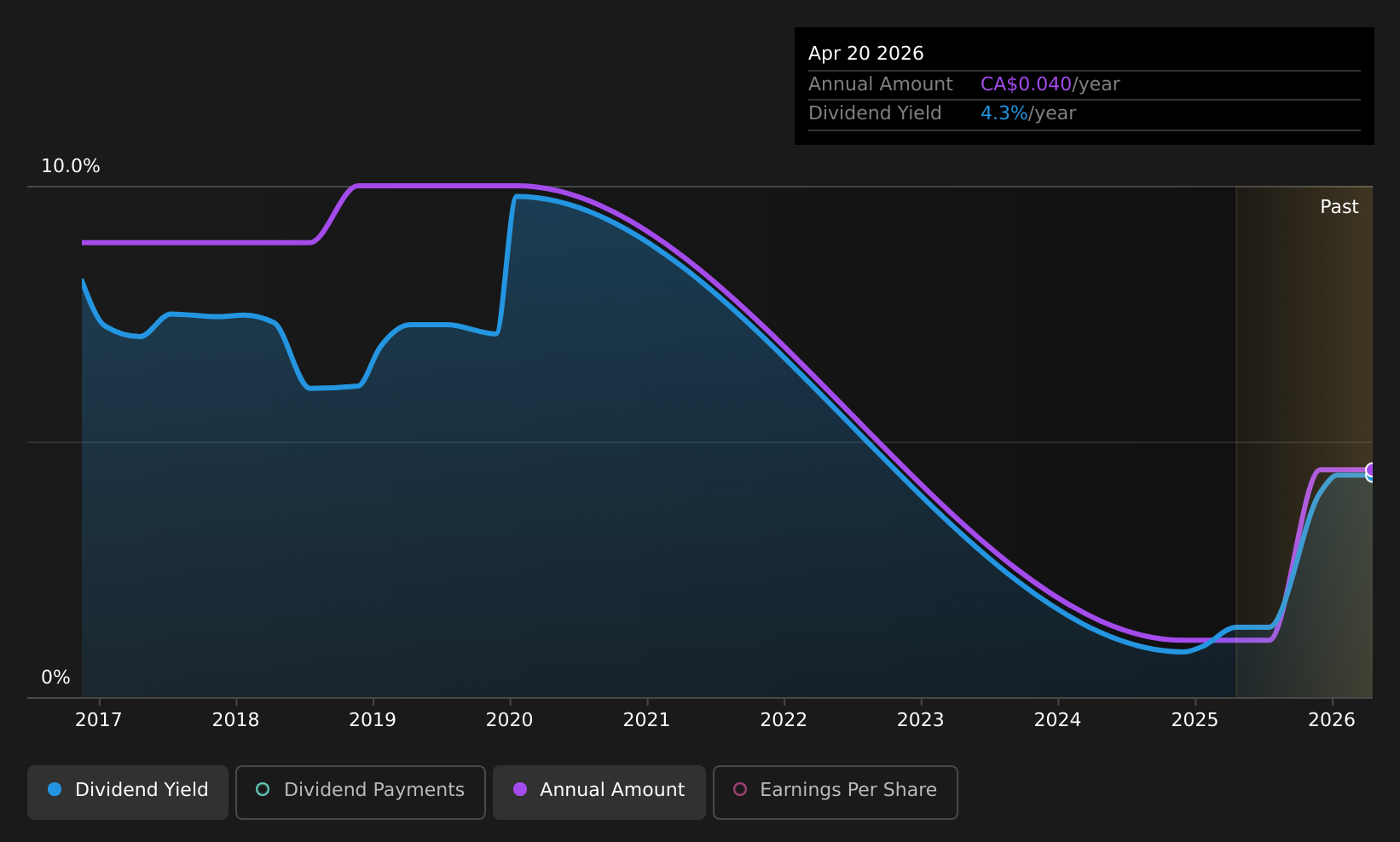Click the 4.3% dividend yield value
The image size is (1400, 842).
[1004, 113]
